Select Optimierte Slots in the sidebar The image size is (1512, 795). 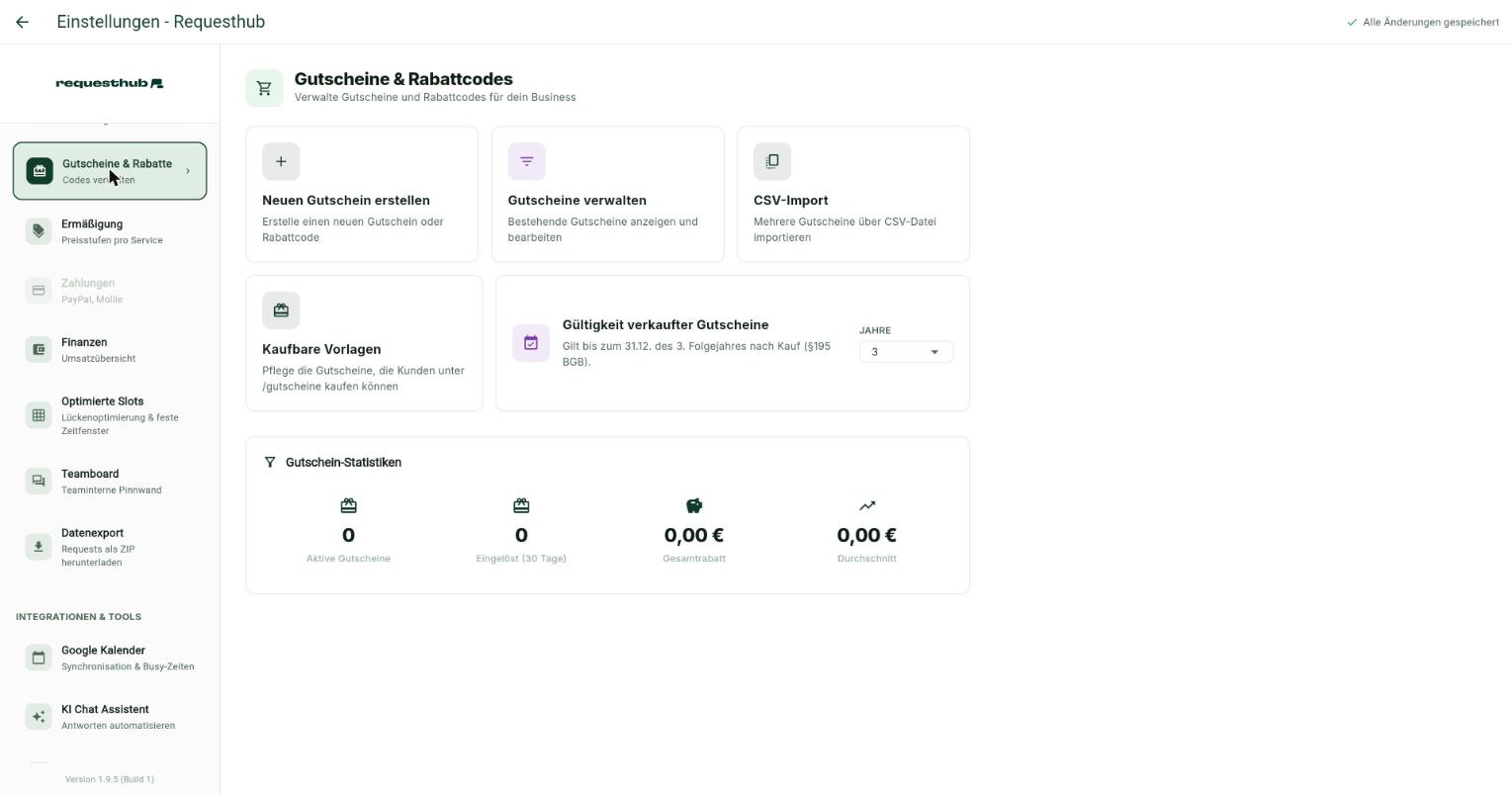[110, 415]
